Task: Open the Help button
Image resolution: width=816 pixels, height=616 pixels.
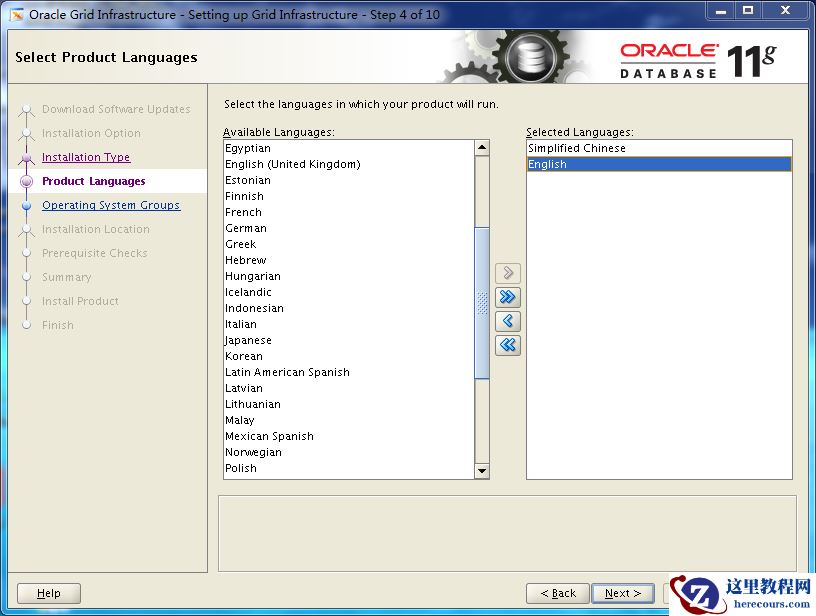Action: click(x=49, y=593)
